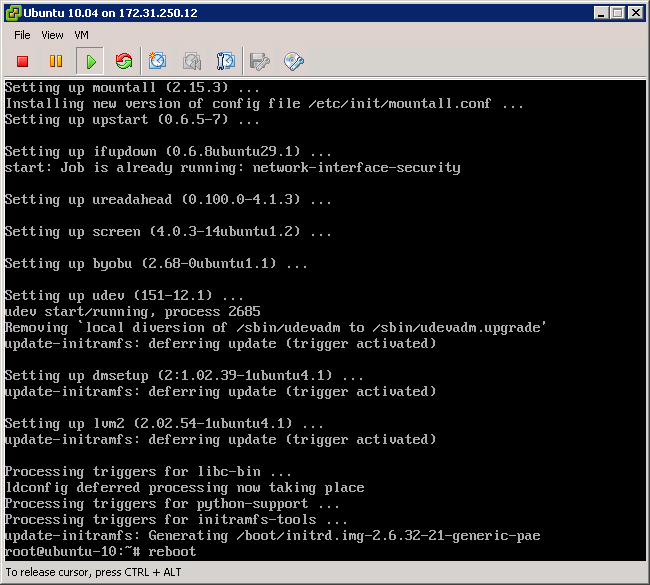The width and height of the screenshot is (650, 585).
Task: Click the floppy device connect icon
Action: tap(260, 61)
